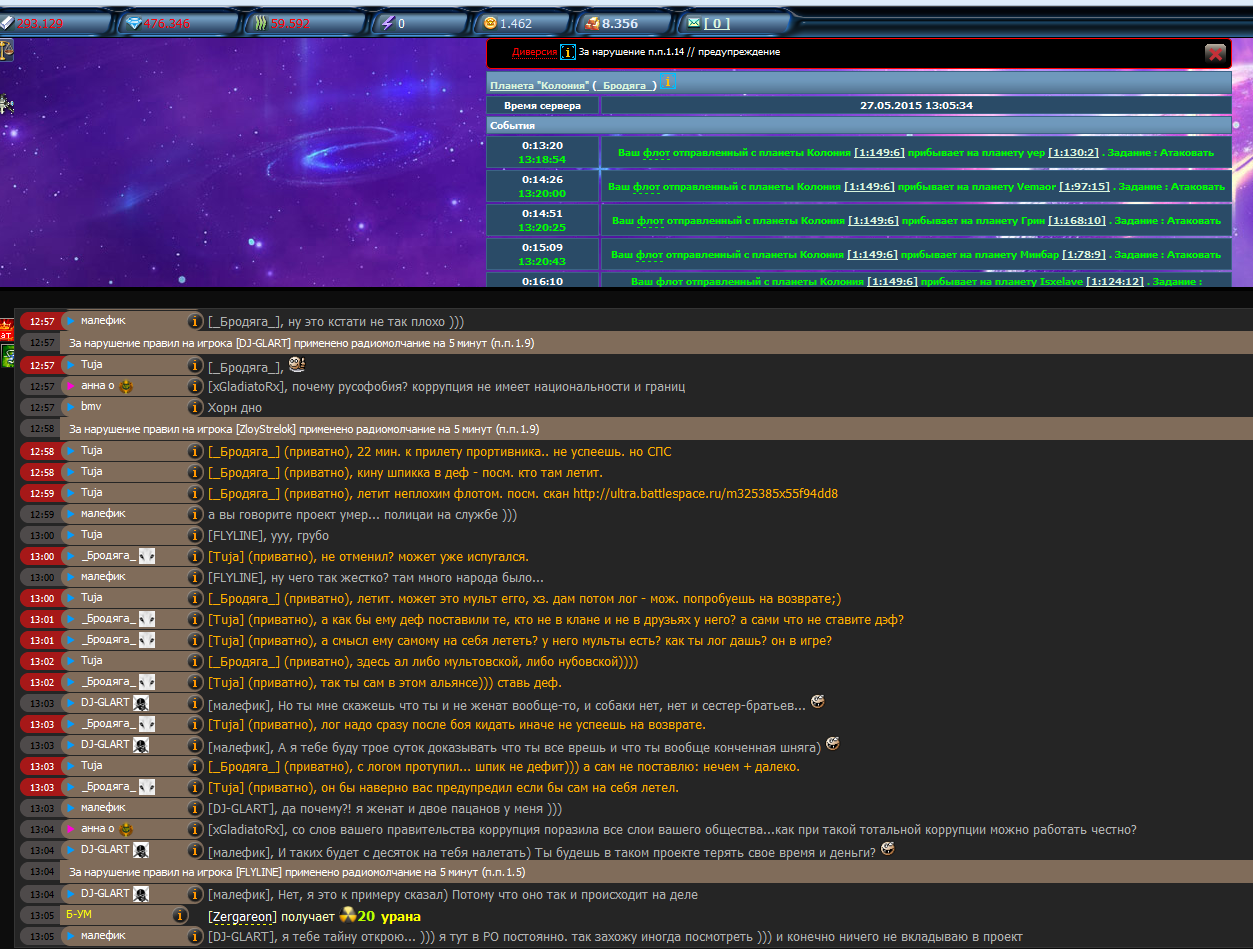Click info icon in DJ-GLART 'к примеру сказал' row
Image resolution: width=1253 pixels, height=949 pixels.
[196, 894]
